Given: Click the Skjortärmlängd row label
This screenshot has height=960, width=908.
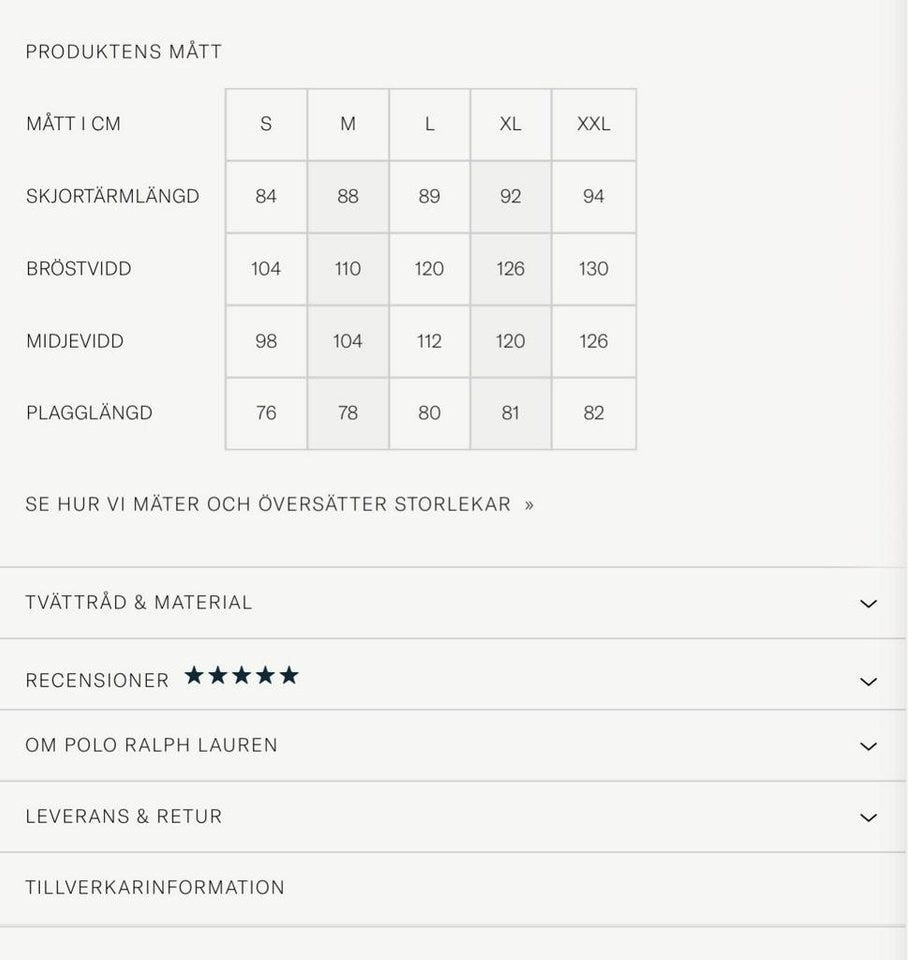Looking at the screenshot, I should [113, 197].
